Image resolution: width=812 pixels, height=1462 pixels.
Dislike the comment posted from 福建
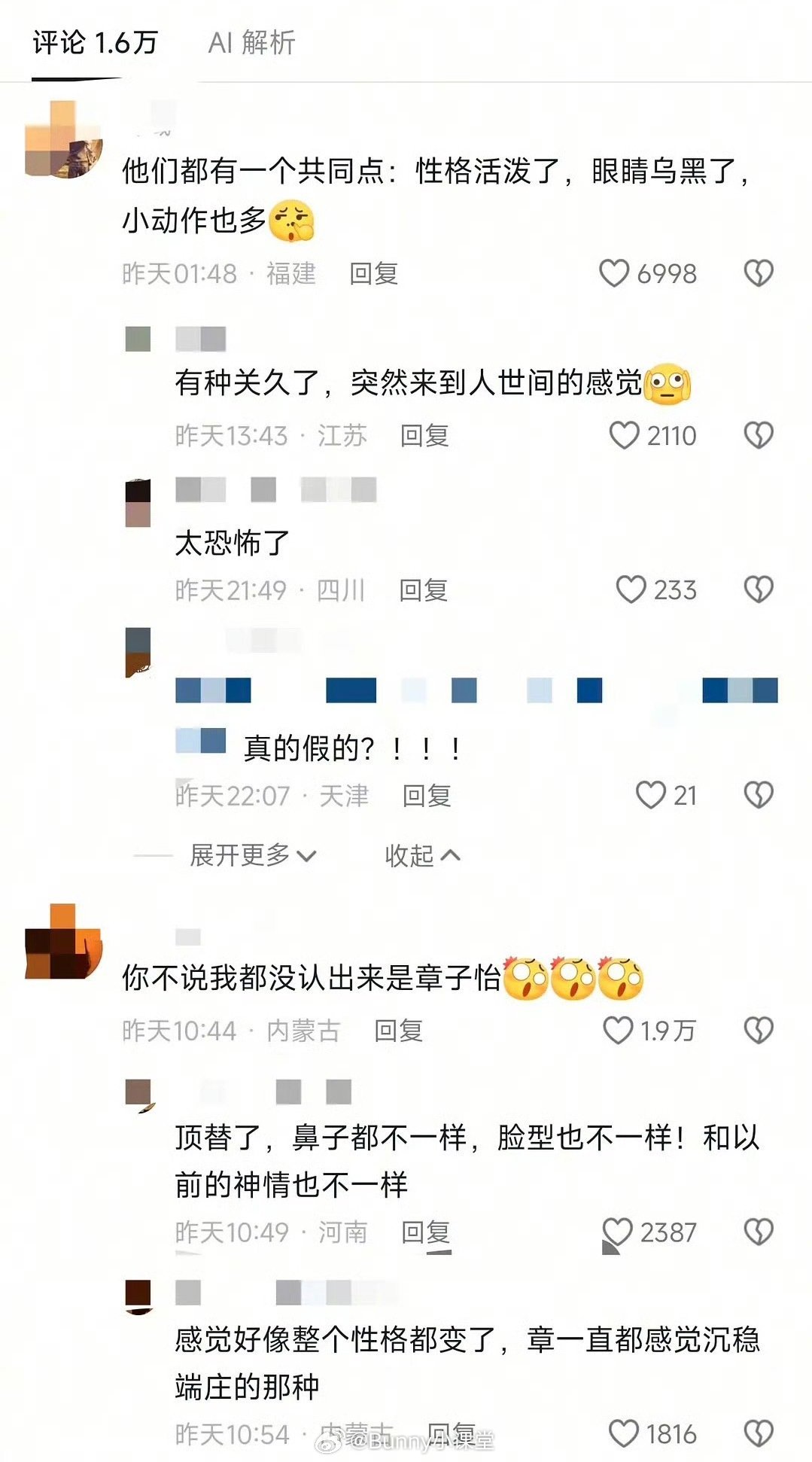759,273
